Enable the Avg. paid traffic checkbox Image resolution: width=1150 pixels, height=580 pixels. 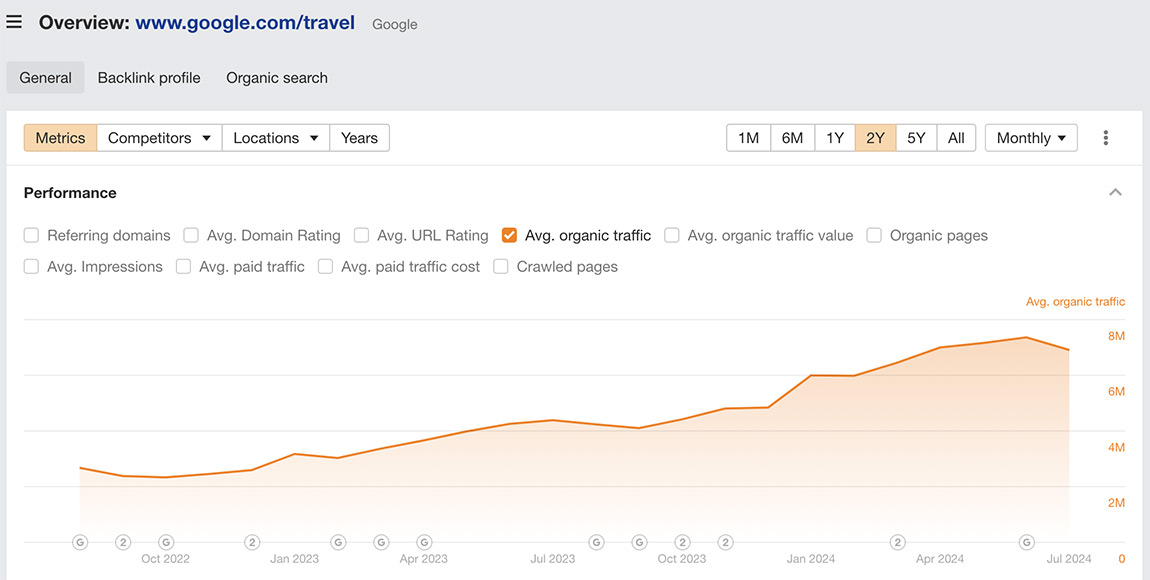click(183, 267)
